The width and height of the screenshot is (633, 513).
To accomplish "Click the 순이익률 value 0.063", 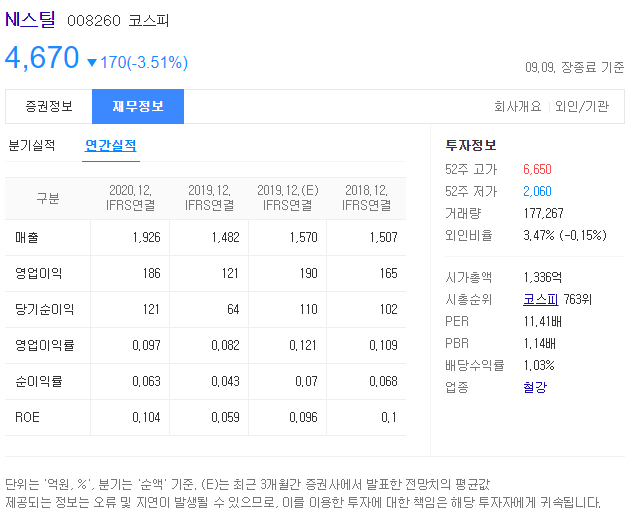I will [147, 381].
